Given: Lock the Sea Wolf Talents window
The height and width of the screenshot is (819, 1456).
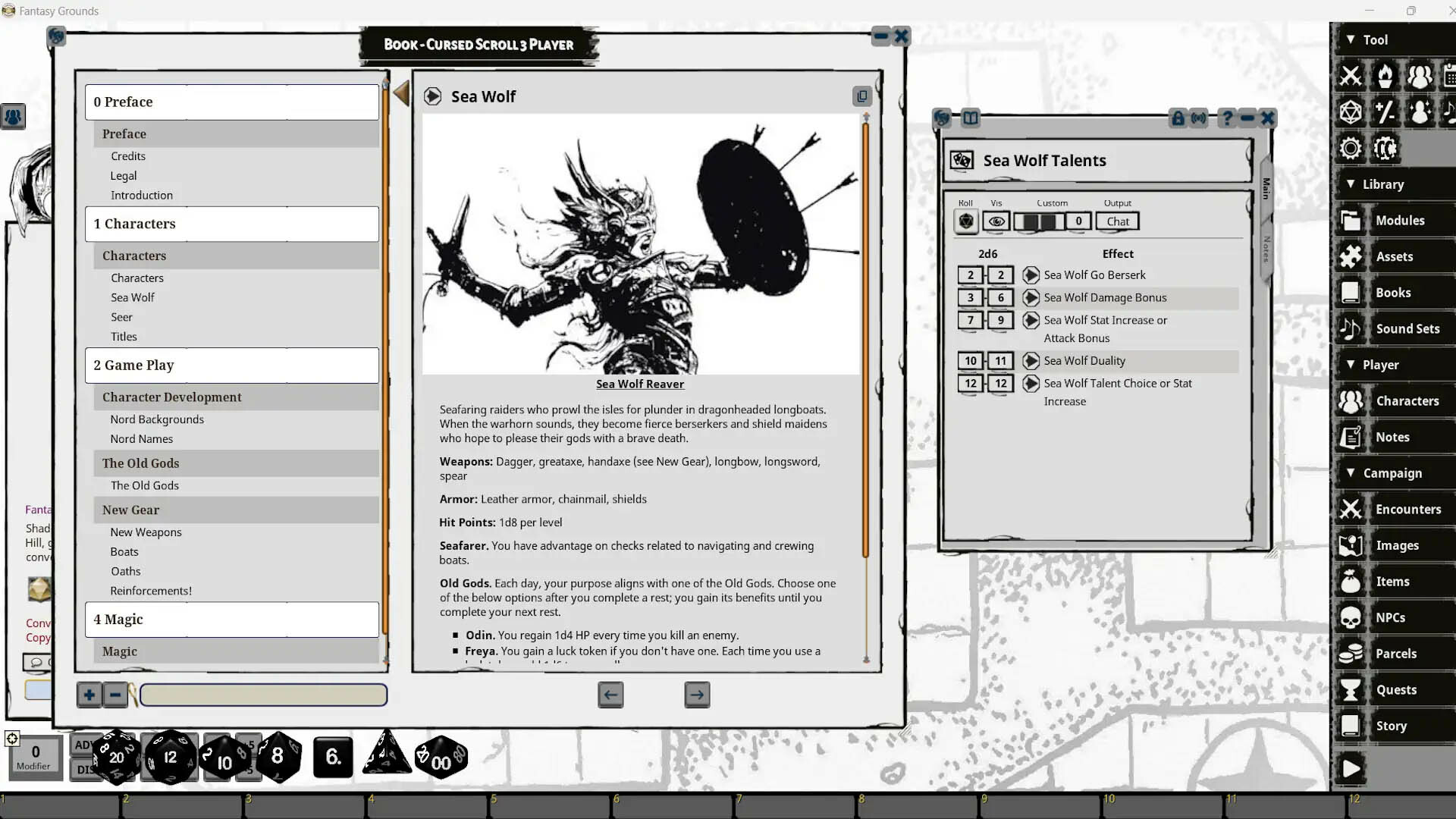Looking at the screenshot, I should [1178, 118].
